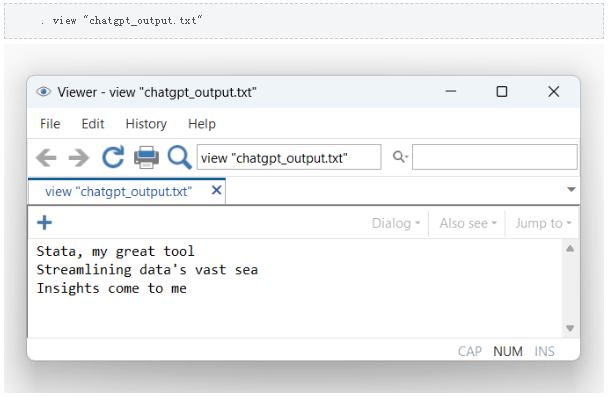Open the History menu
The height and width of the screenshot is (397, 608).
[x=146, y=124]
